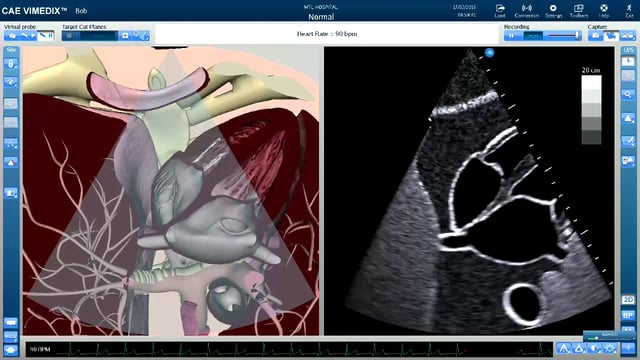The width and height of the screenshot is (640, 360).
Task: Switch to 2D imaging mode
Action: tap(628, 300)
